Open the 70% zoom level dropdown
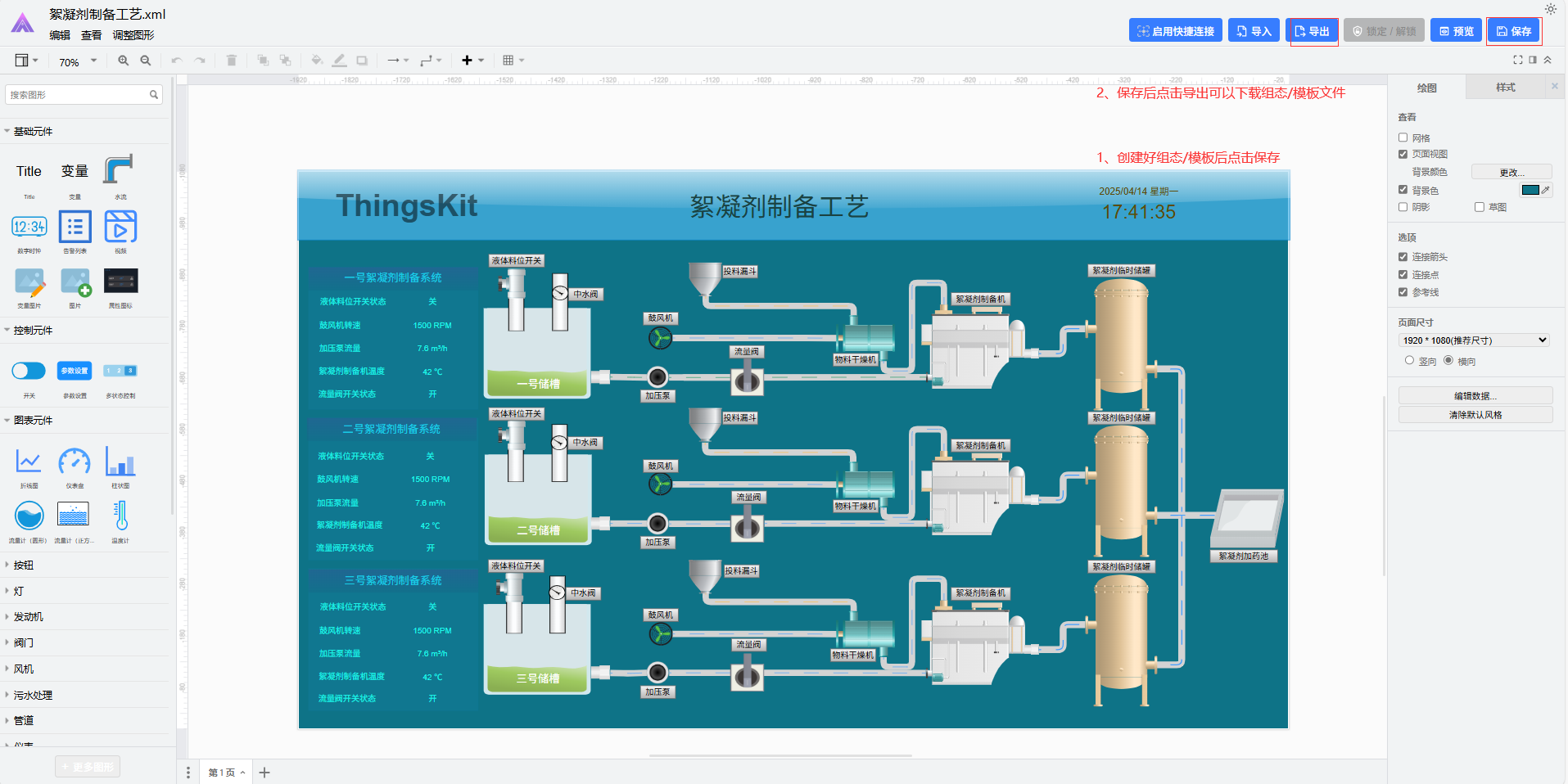This screenshot has height=784, width=1568. coord(78,61)
